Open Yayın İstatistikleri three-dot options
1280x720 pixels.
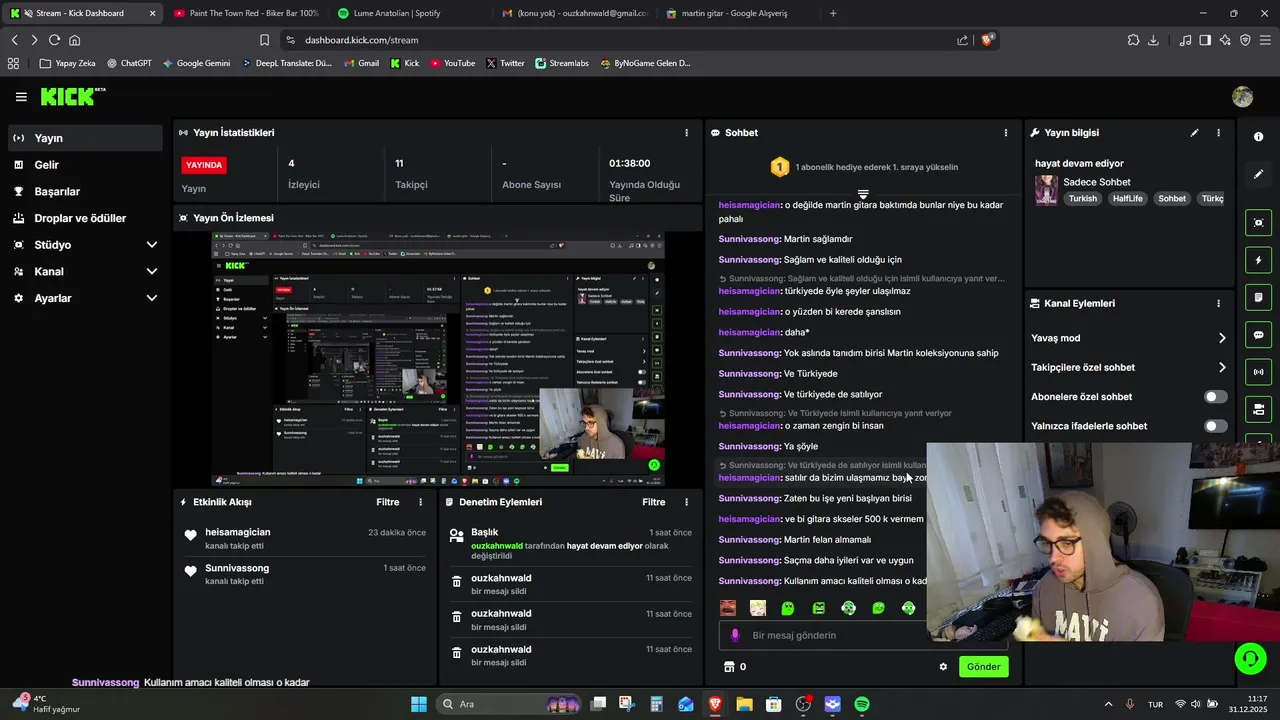point(686,132)
